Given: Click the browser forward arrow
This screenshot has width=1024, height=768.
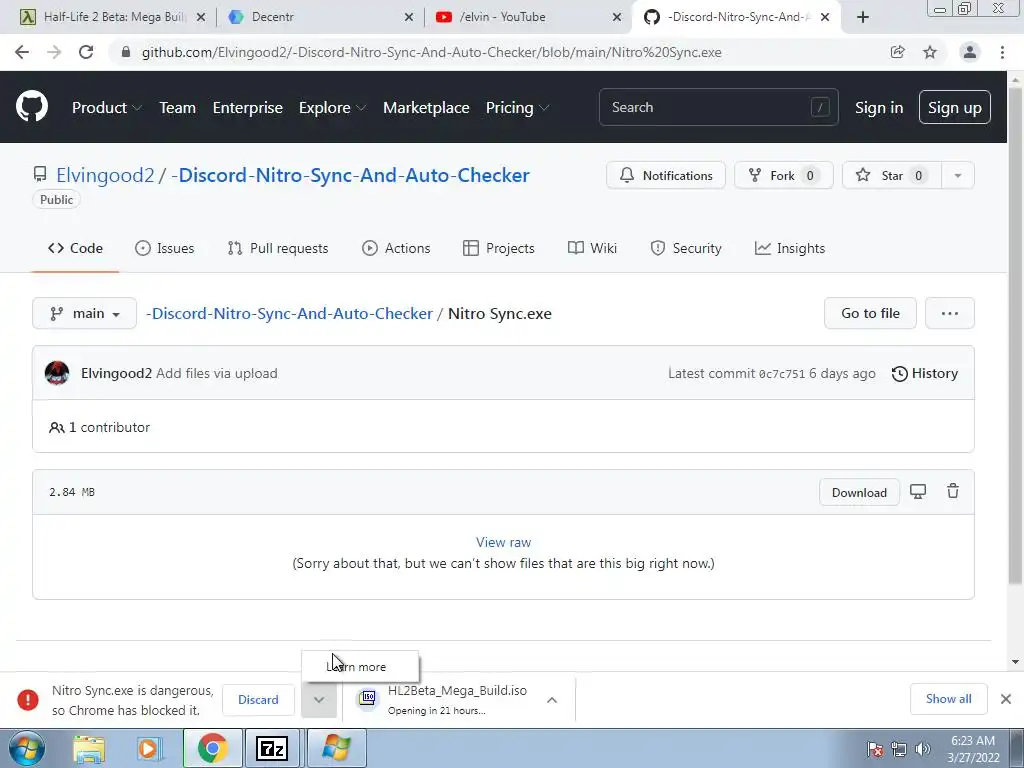Looking at the screenshot, I should [x=54, y=52].
